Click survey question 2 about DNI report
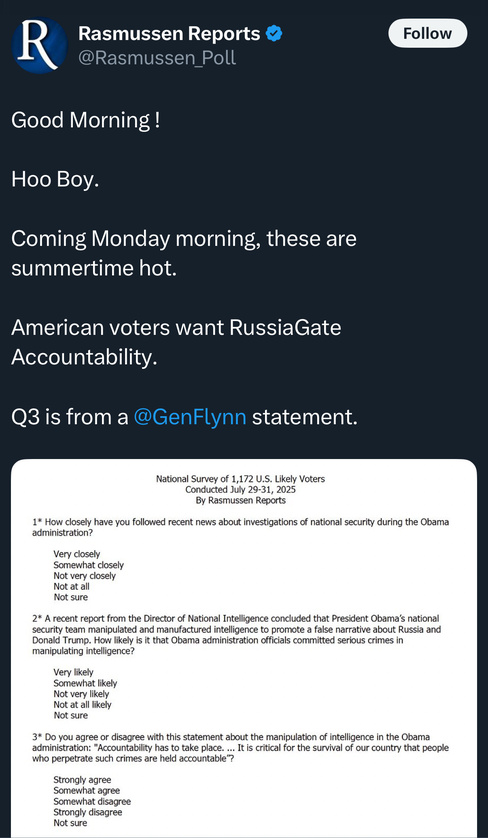Viewport: 488px width, 838px height. [x=237, y=635]
